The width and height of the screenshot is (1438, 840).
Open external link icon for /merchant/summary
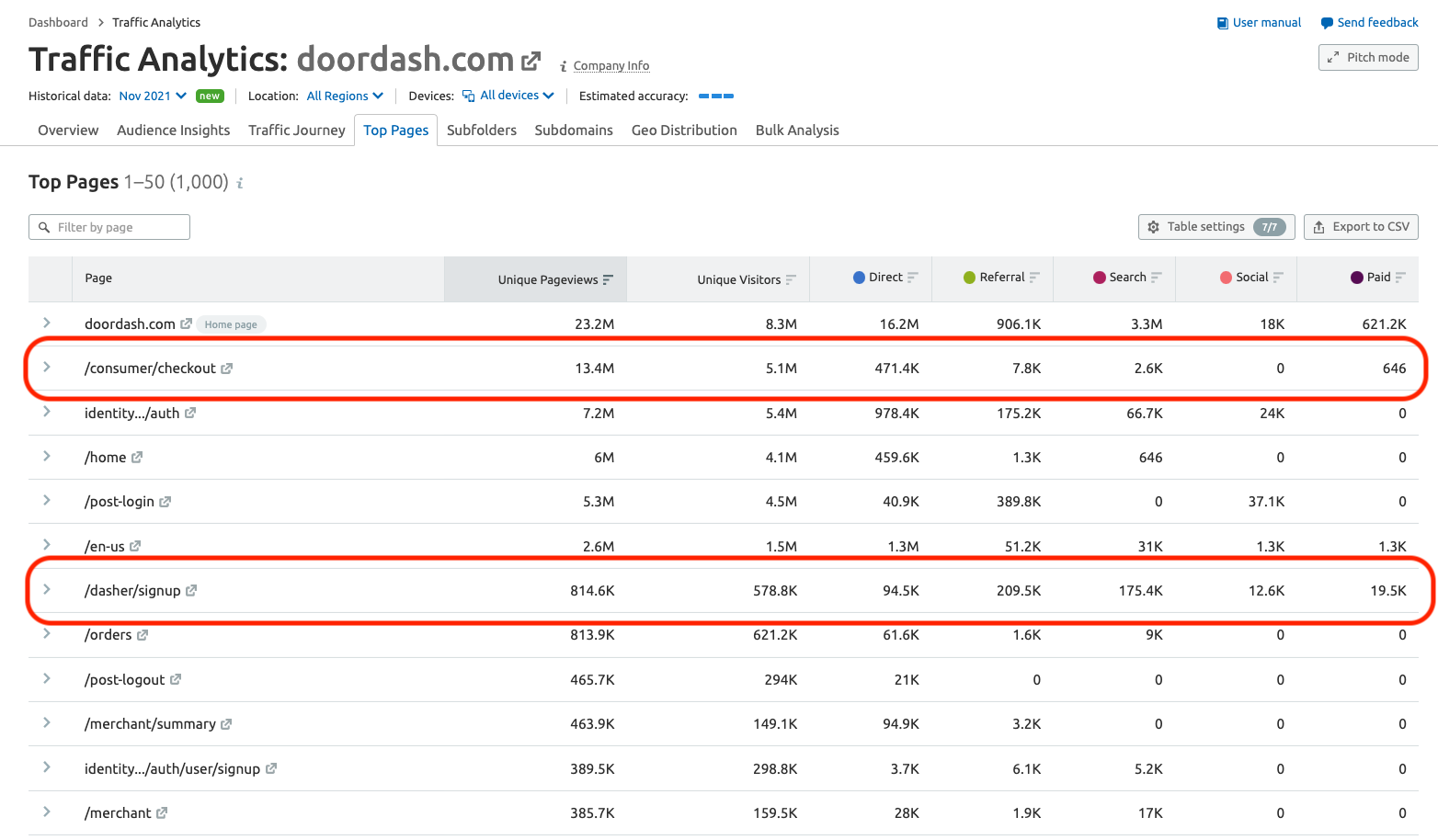[x=226, y=724]
